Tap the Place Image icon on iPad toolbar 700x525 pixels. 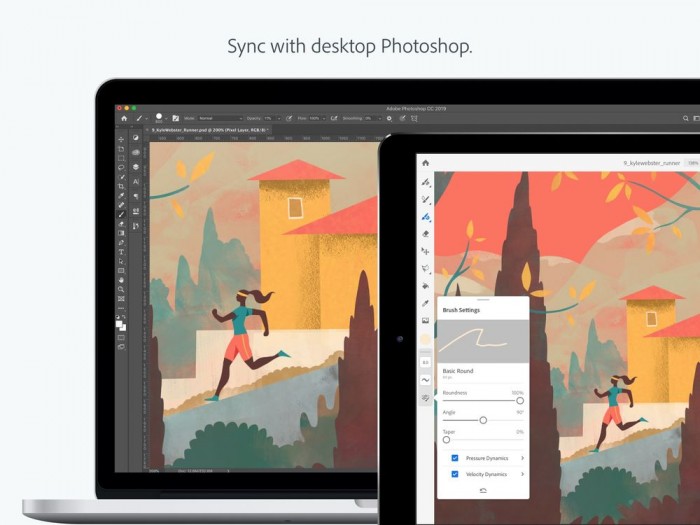(425, 321)
